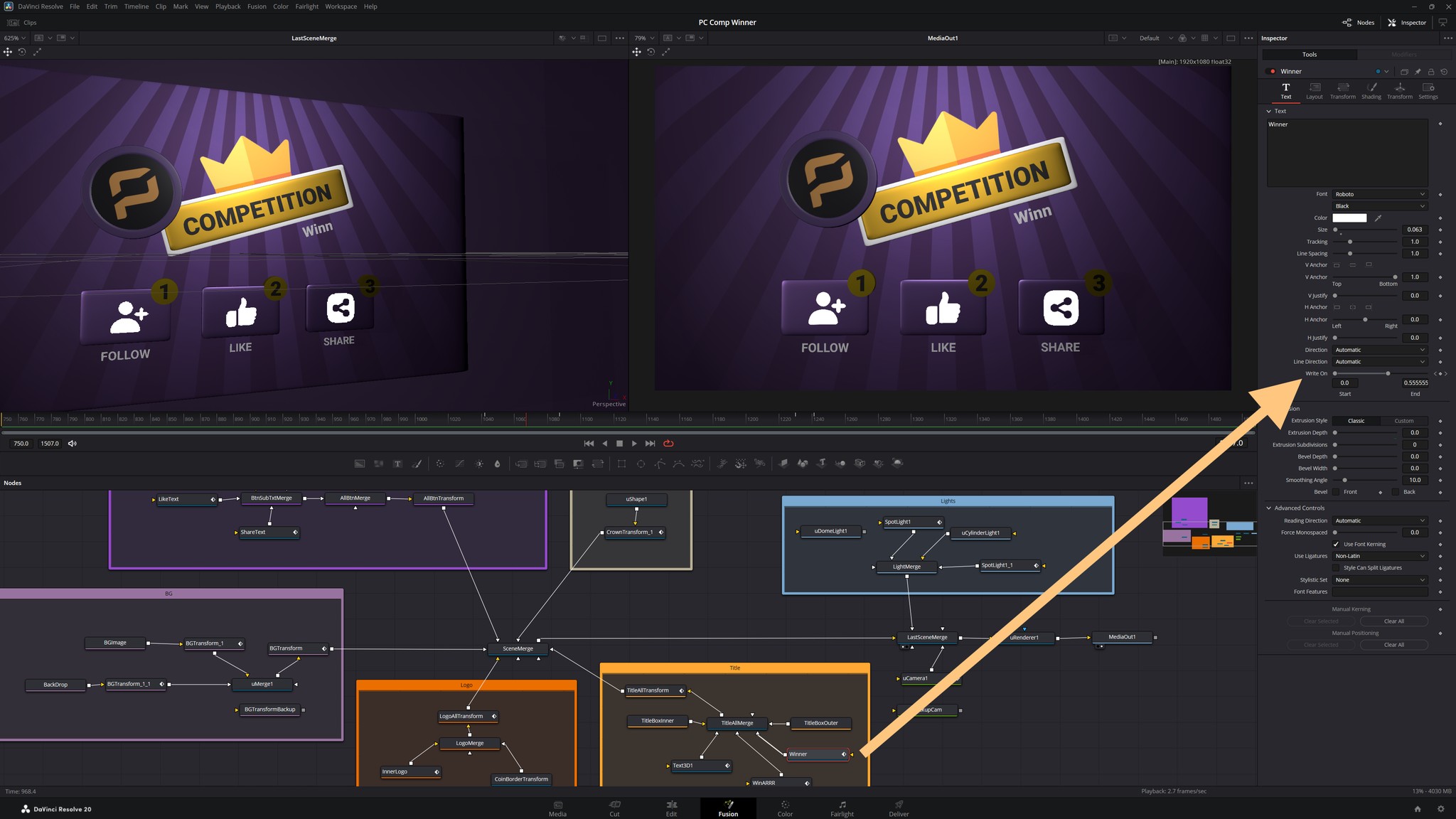Click the white text Color swatch
The height and width of the screenshot is (819, 1456).
(1349, 218)
